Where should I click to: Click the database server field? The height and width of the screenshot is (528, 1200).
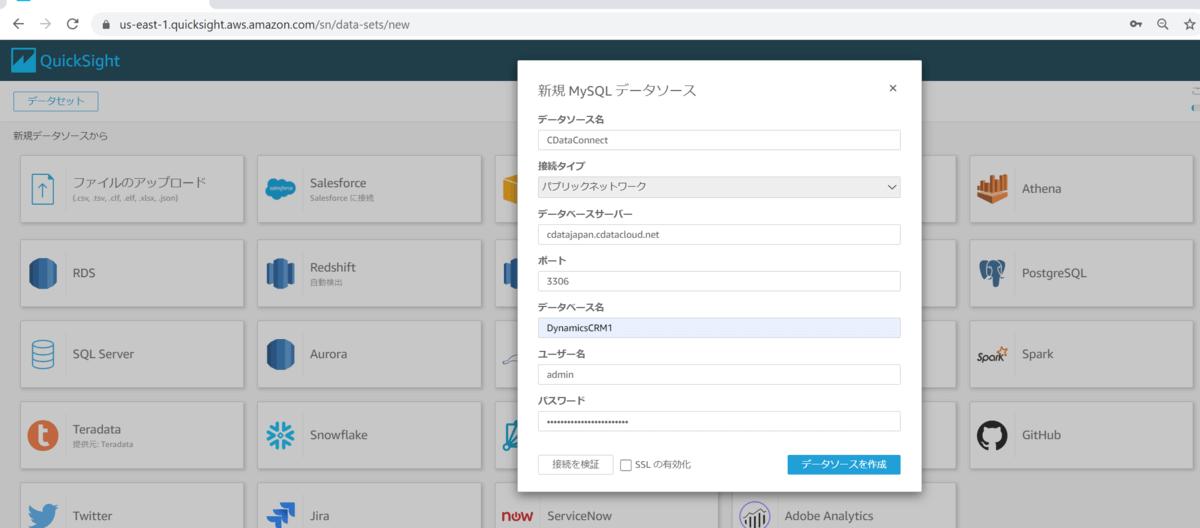click(719, 234)
